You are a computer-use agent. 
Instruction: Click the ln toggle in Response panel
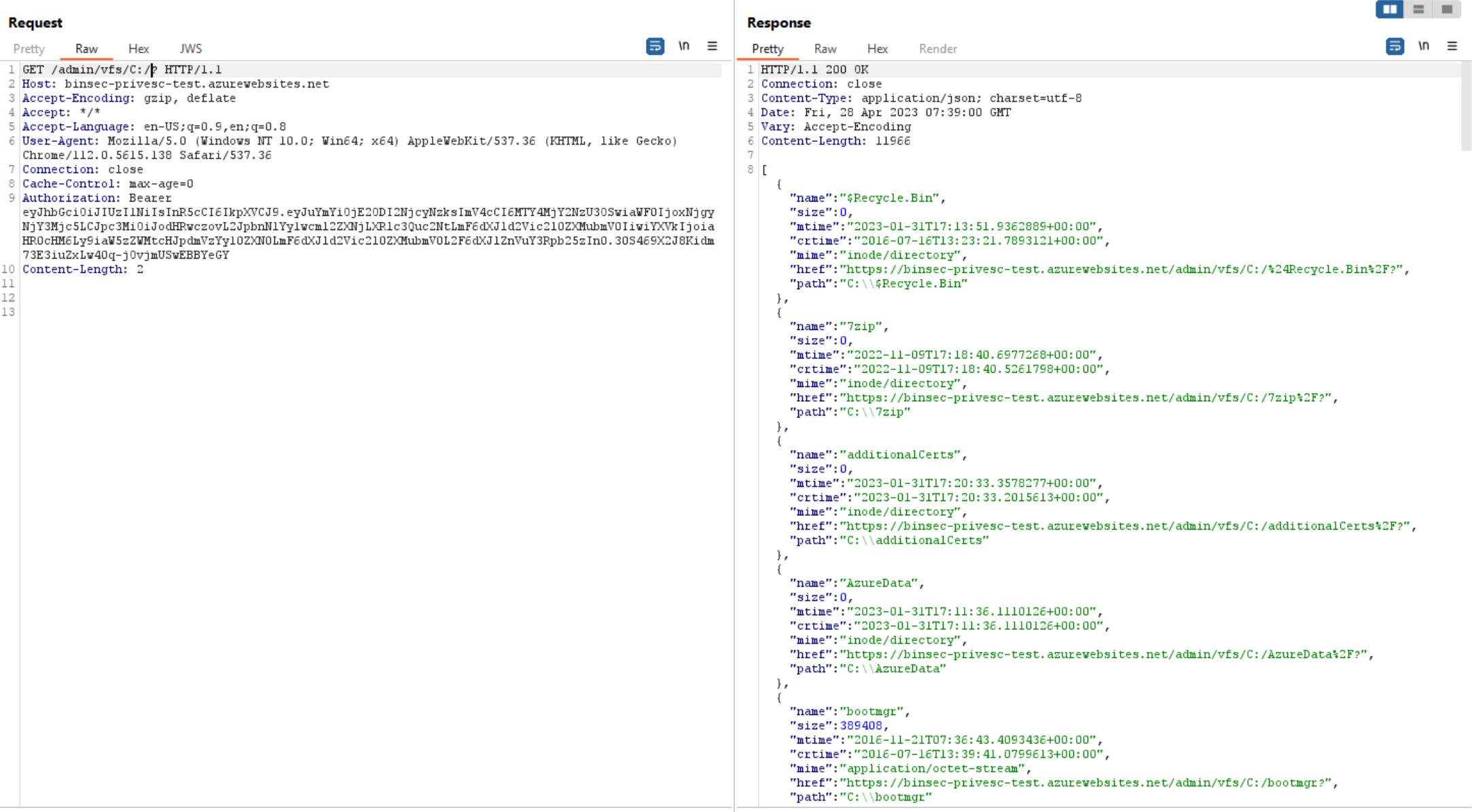1423,47
